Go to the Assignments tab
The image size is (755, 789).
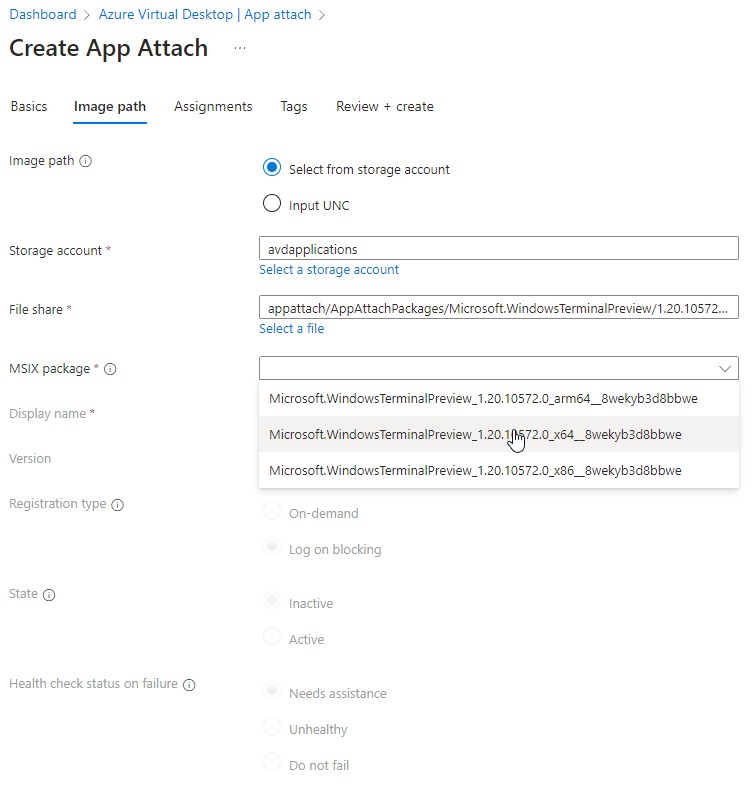click(213, 107)
